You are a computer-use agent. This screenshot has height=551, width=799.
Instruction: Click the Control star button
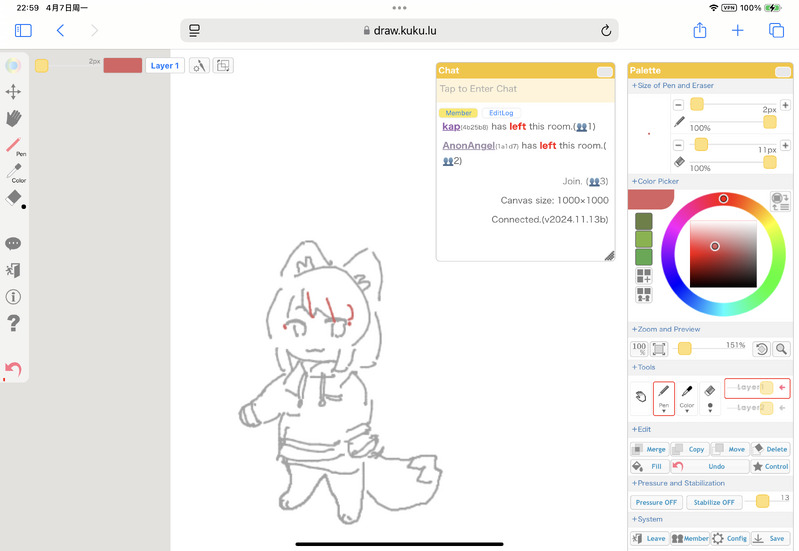[770, 466]
